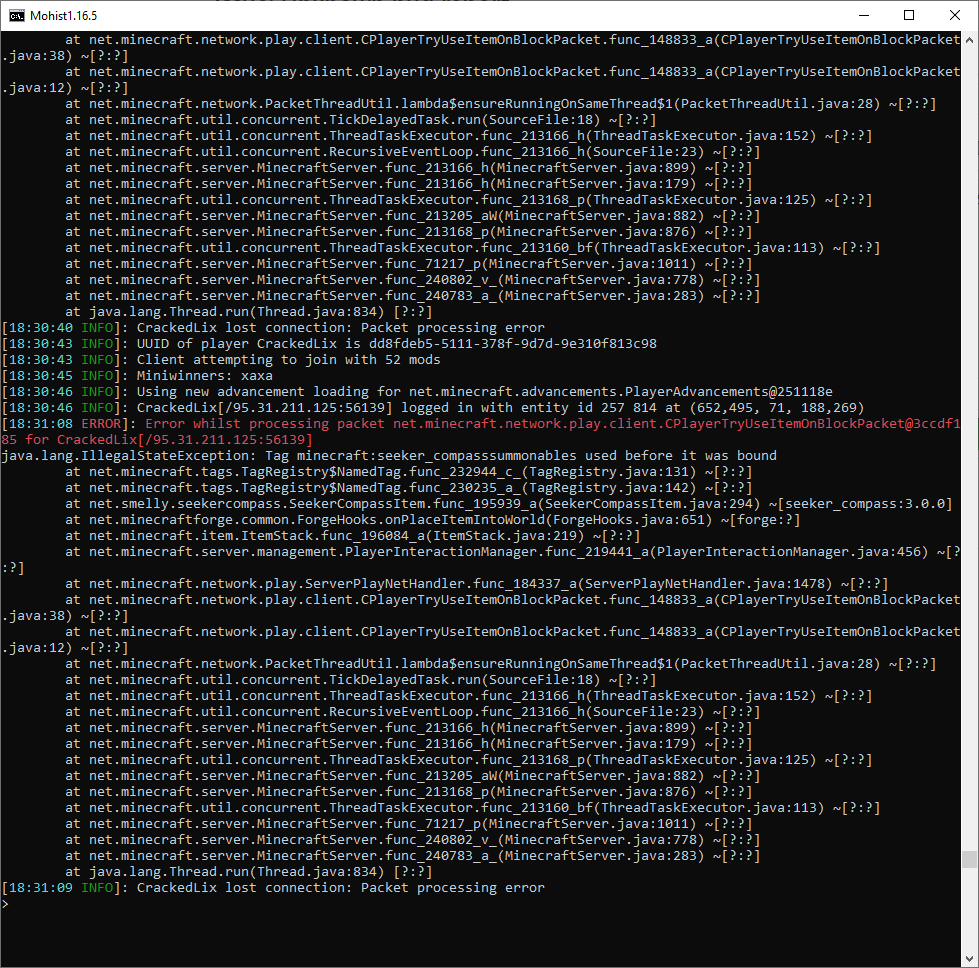Click the TagRegistry.java:142 stack trace line

point(409,488)
